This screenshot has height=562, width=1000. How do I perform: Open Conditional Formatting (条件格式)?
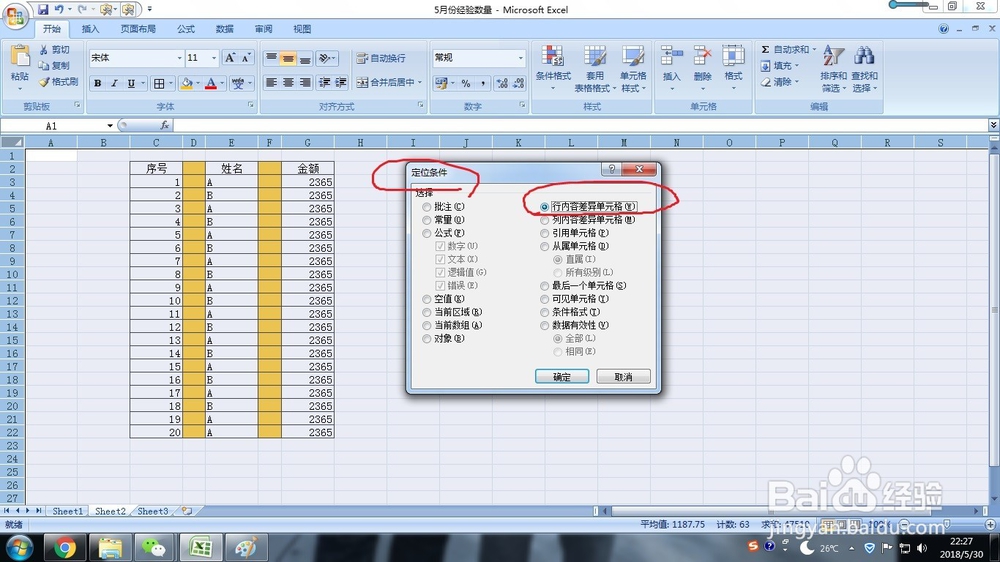pos(553,69)
